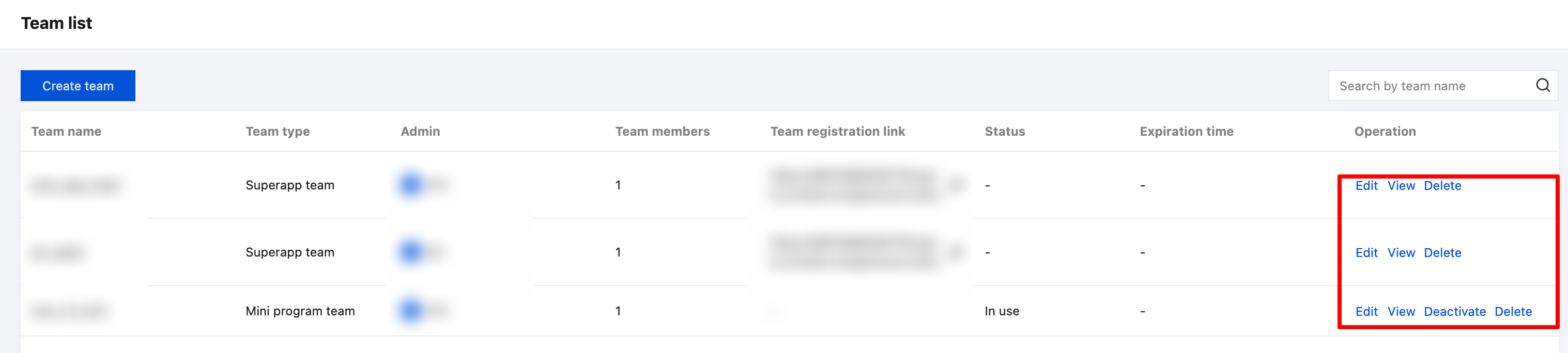Edit the second Superapp team

[1366, 253]
